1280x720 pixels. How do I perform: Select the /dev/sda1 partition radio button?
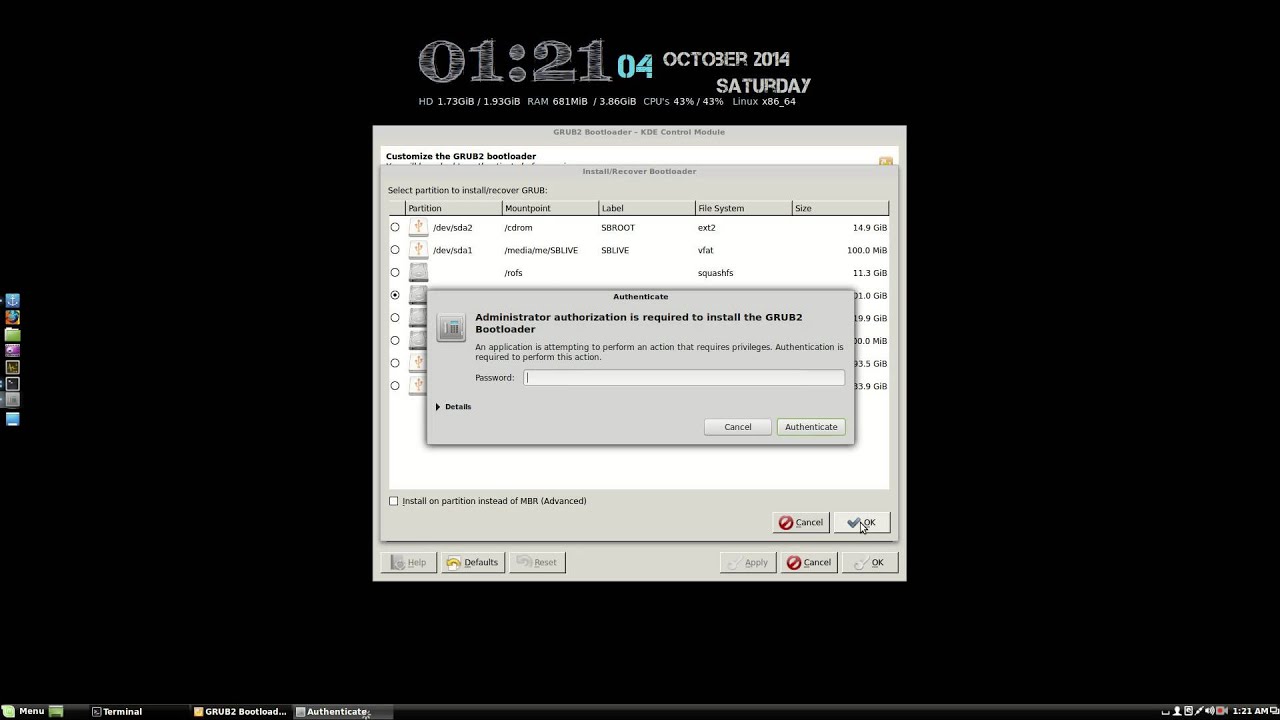pos(395,250)
